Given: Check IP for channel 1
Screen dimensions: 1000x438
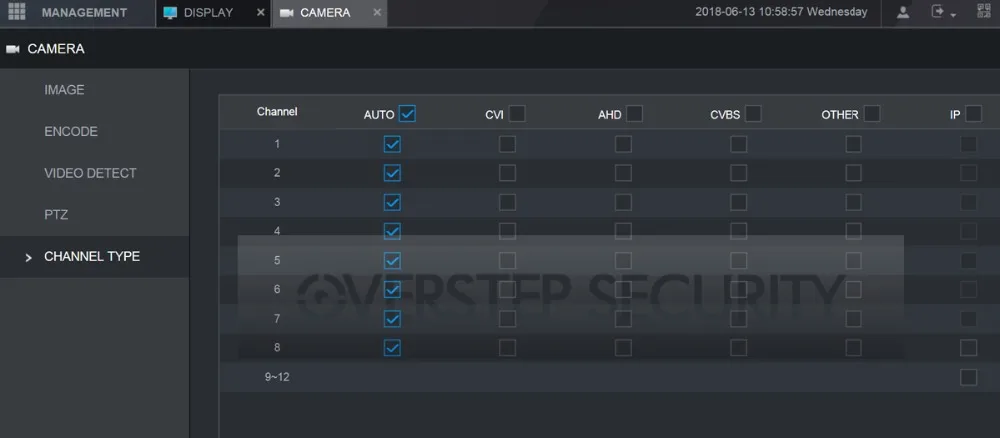Looking at the screenshot, I should pyautogui.click(x=968, y=144).
